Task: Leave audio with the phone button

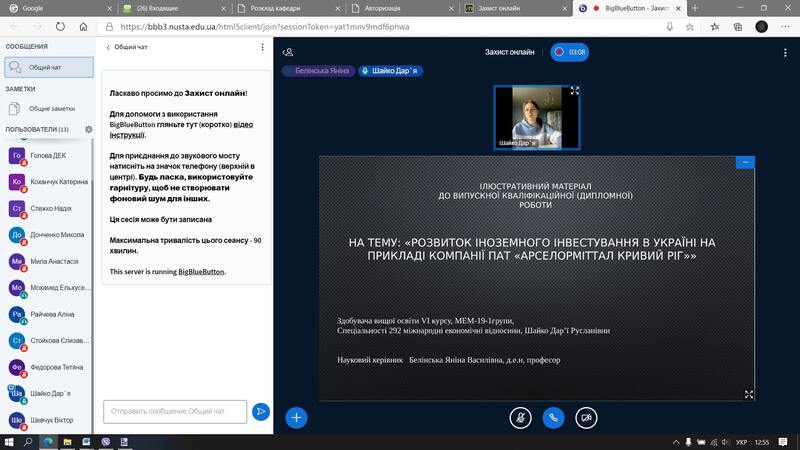Action: (553, 418)
